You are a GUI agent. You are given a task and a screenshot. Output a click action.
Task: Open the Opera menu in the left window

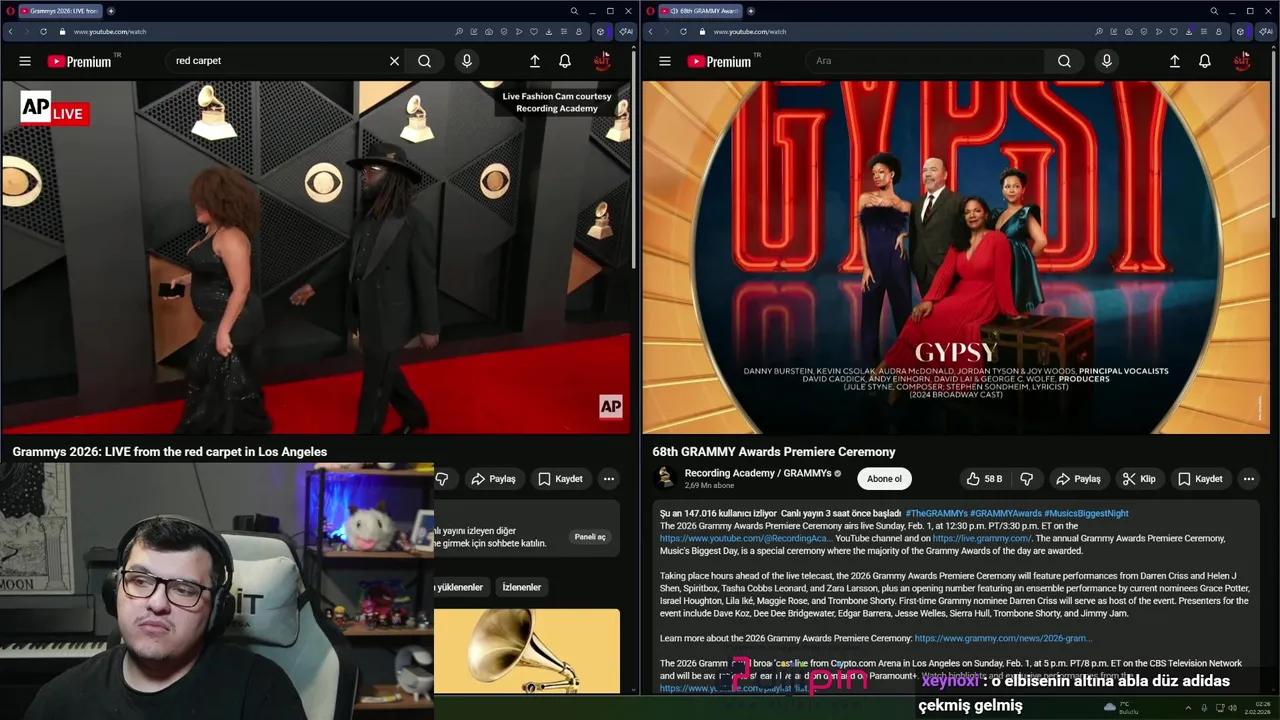[x=10, y=11]
